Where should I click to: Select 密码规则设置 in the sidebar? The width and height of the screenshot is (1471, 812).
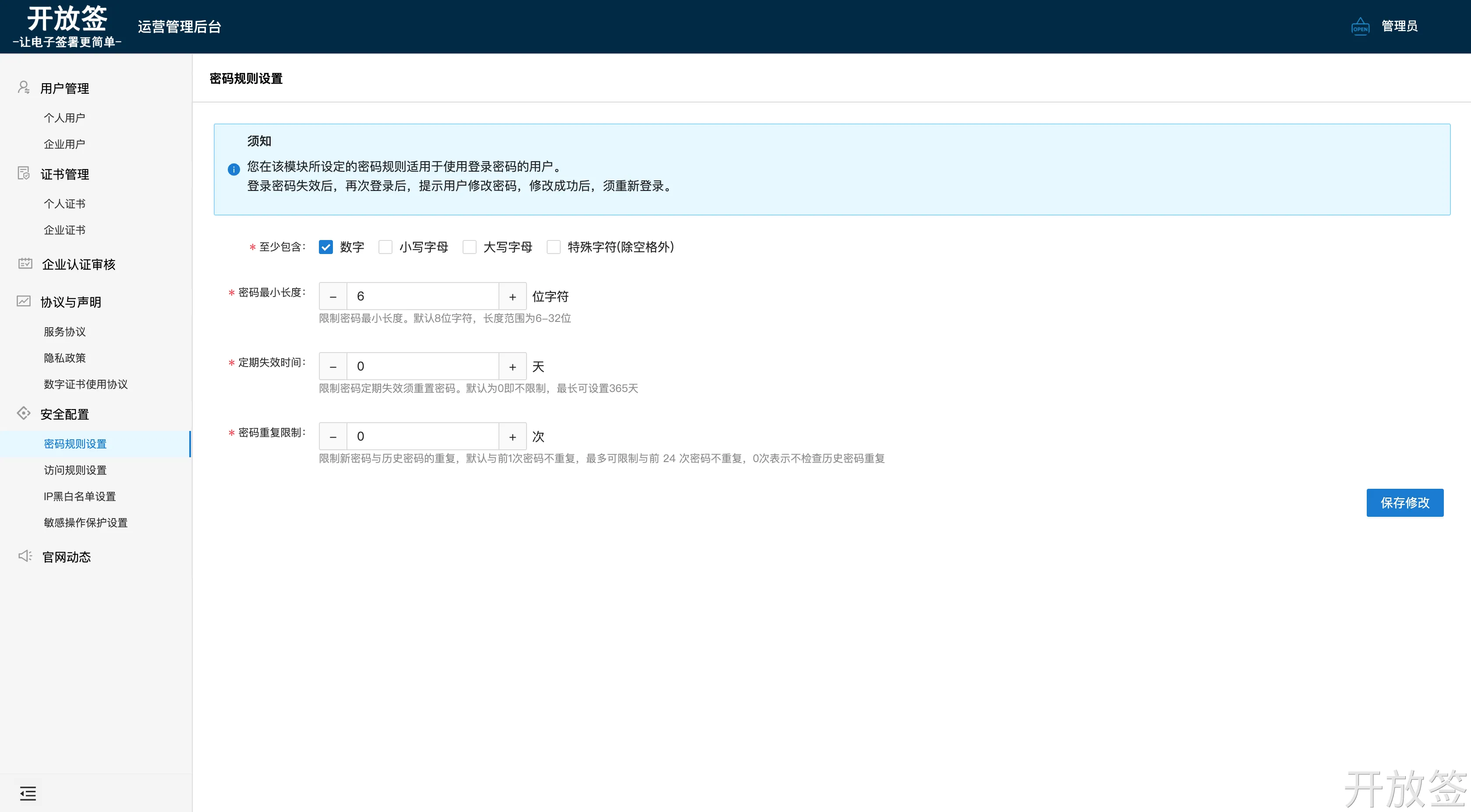(x=75, y=444)
